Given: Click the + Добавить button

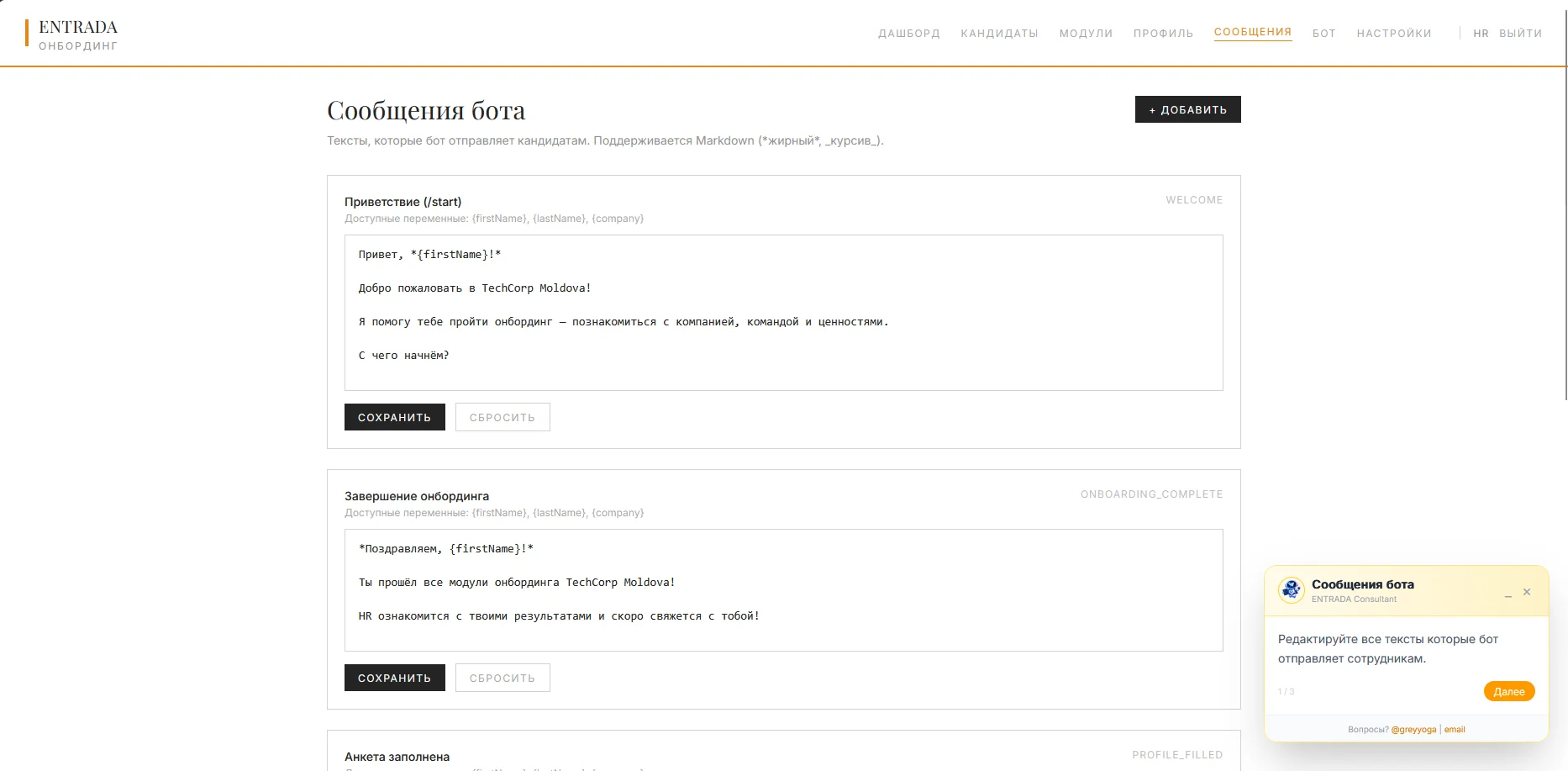Looking at the screenshot, I should pyautogui.click(x=1187, y=109).
